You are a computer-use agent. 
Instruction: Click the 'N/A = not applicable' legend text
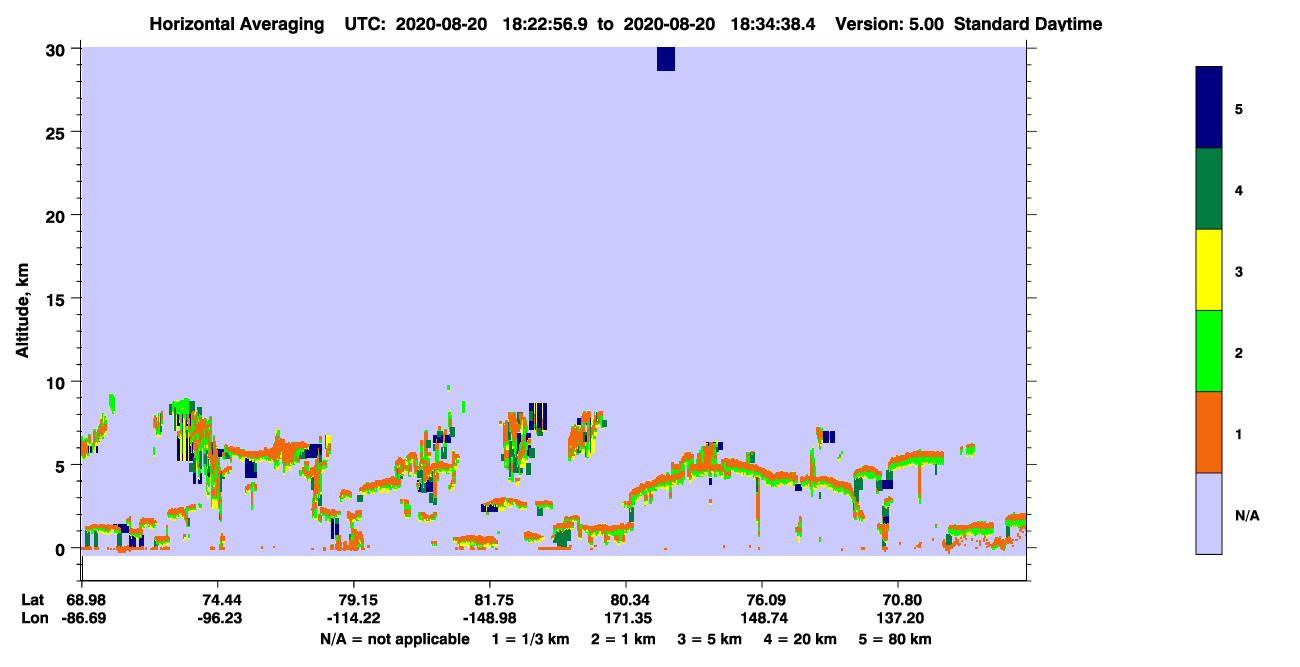[x=394, y=639]
